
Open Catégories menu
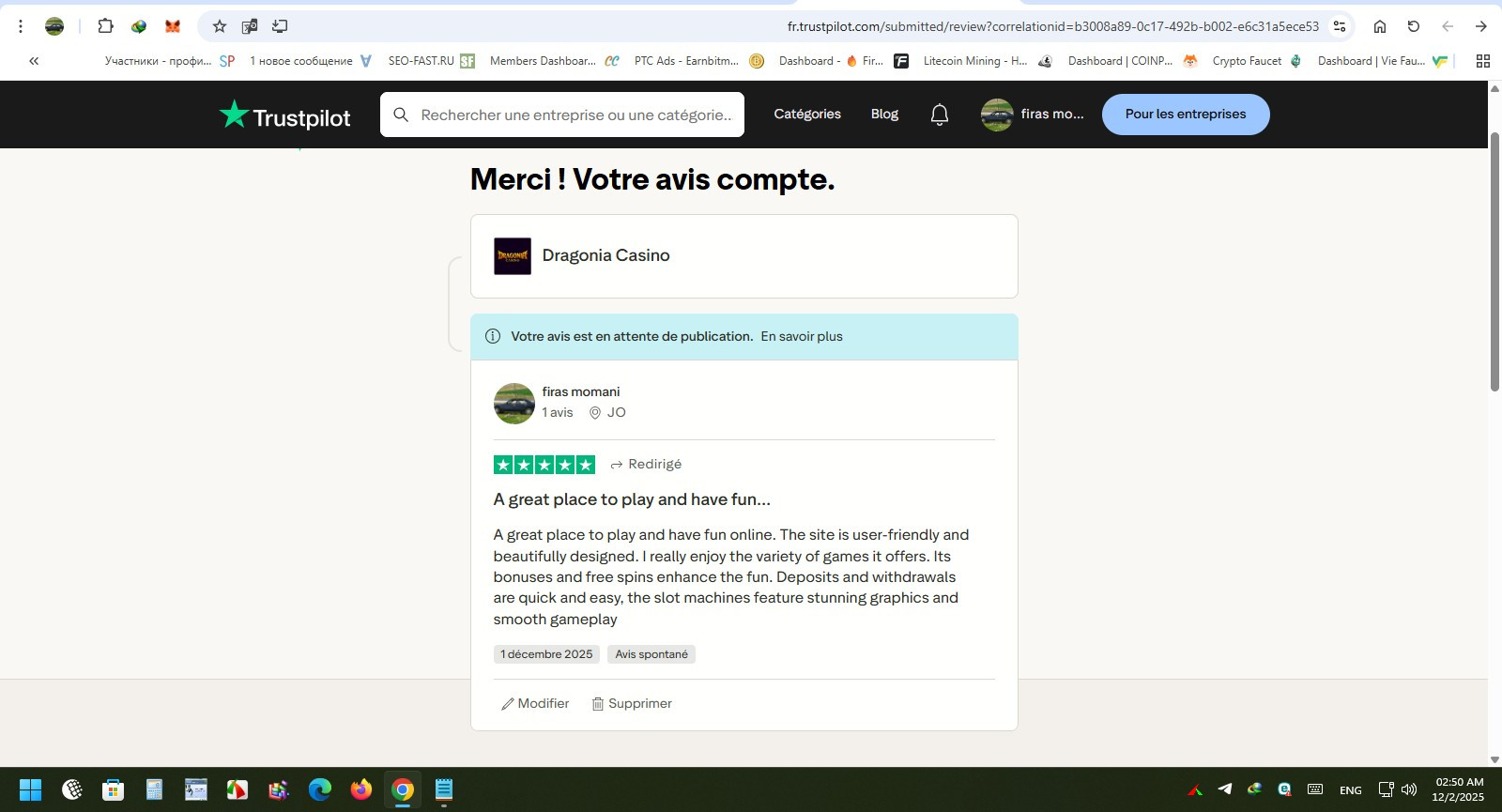tap(807, 115)
